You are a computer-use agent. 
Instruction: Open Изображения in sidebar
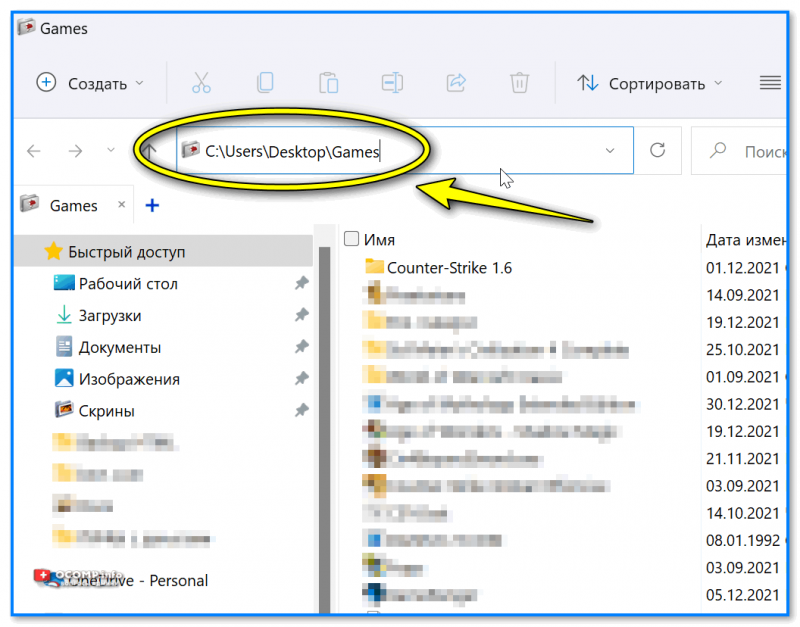pyautogui.click(x=129, y=380)
